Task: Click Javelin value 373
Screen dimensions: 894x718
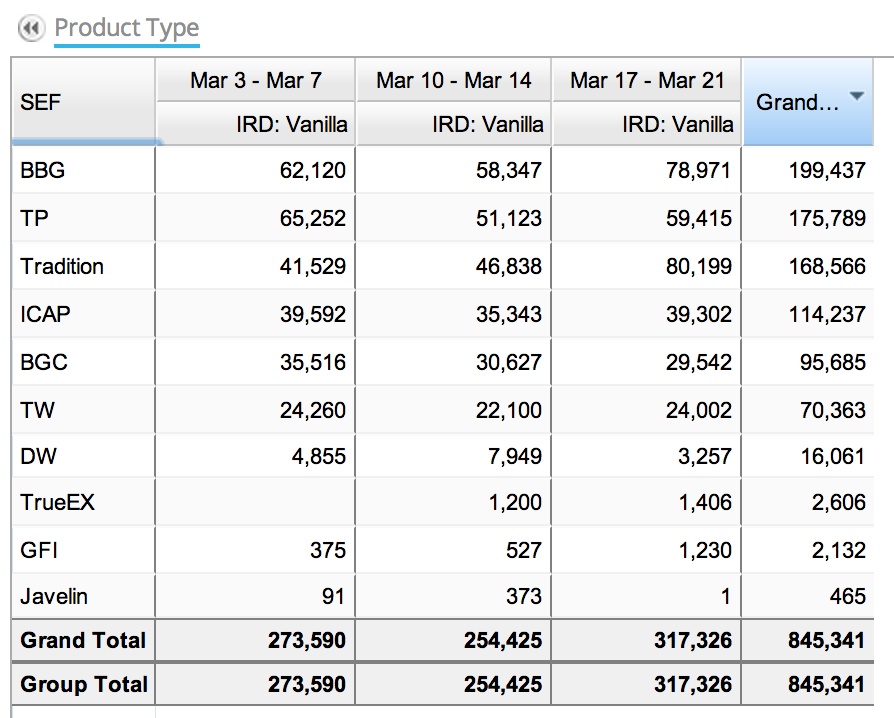Action: [x=524, y=597]
